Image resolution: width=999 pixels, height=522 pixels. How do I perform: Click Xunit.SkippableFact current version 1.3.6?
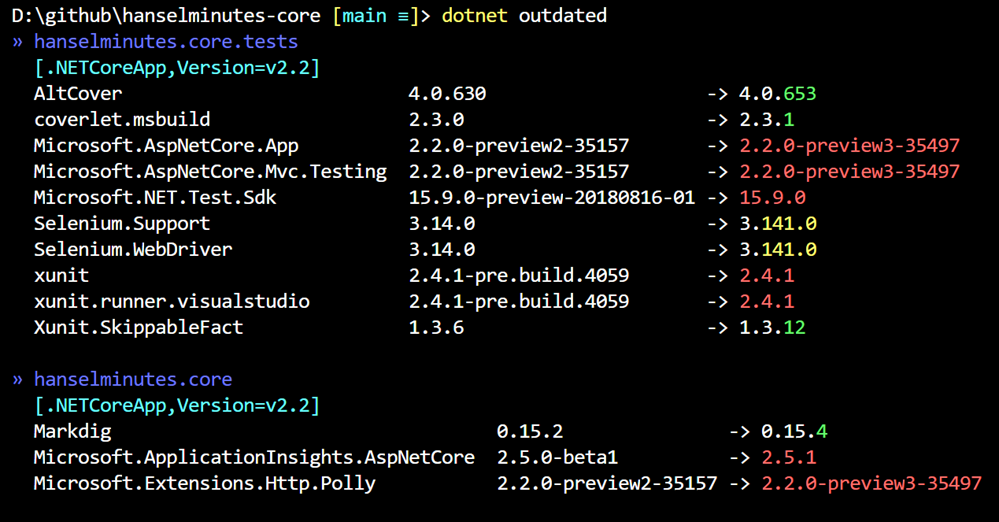[x=436, y=328]
